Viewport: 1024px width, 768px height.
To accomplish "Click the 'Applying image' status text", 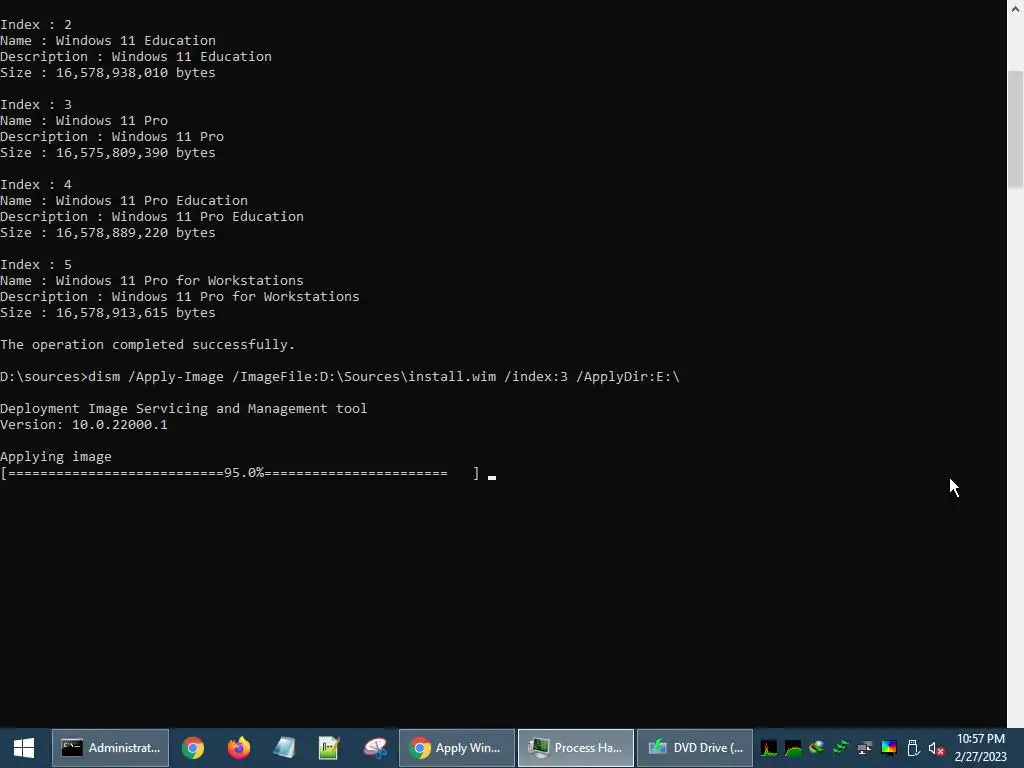I will click(56, 456).
